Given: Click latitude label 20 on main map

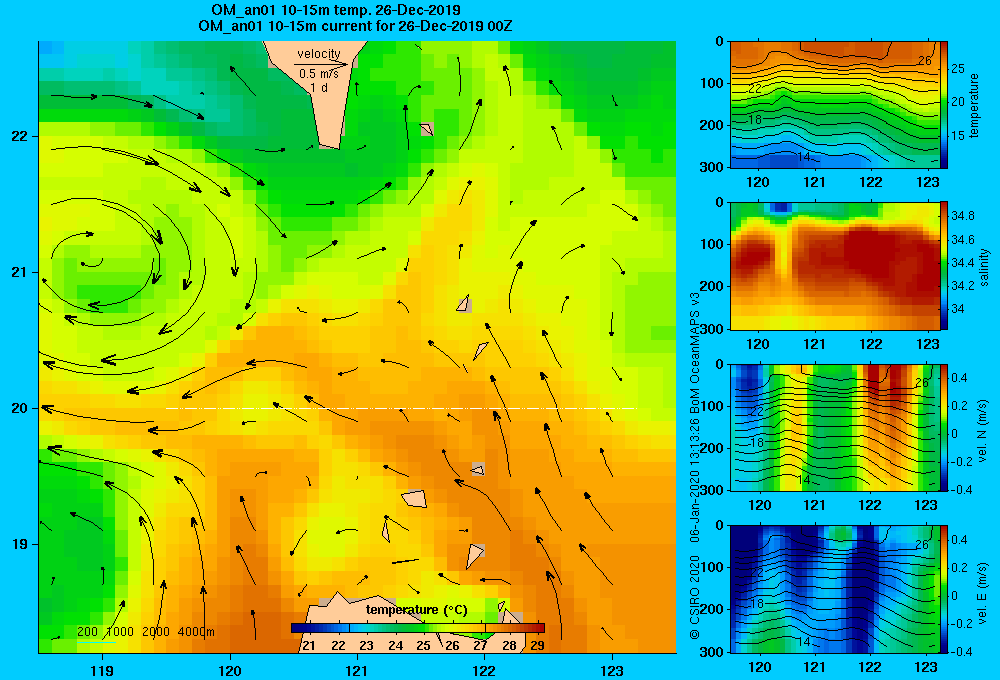Looking at the screenshot, I should coord(19,408).
